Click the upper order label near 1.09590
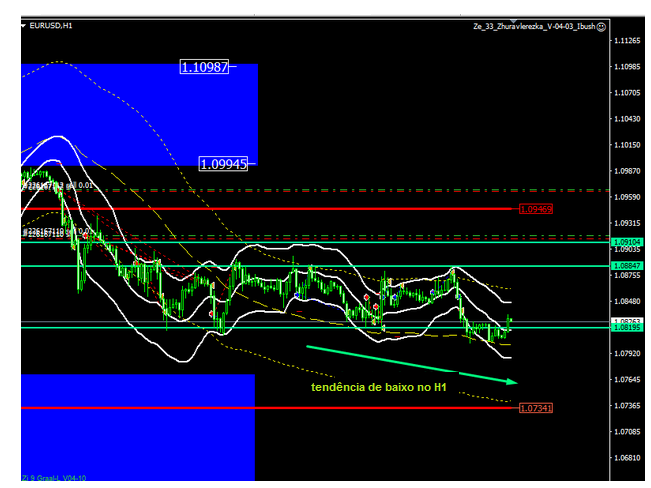 [x=58, y=185]
